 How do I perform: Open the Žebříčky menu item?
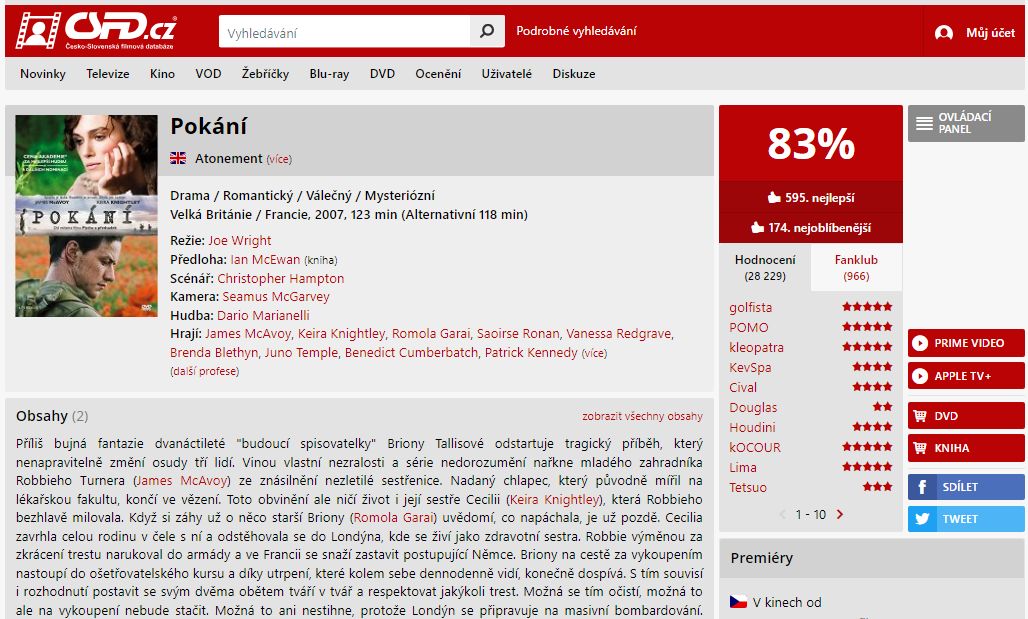[x=265, y=74]
